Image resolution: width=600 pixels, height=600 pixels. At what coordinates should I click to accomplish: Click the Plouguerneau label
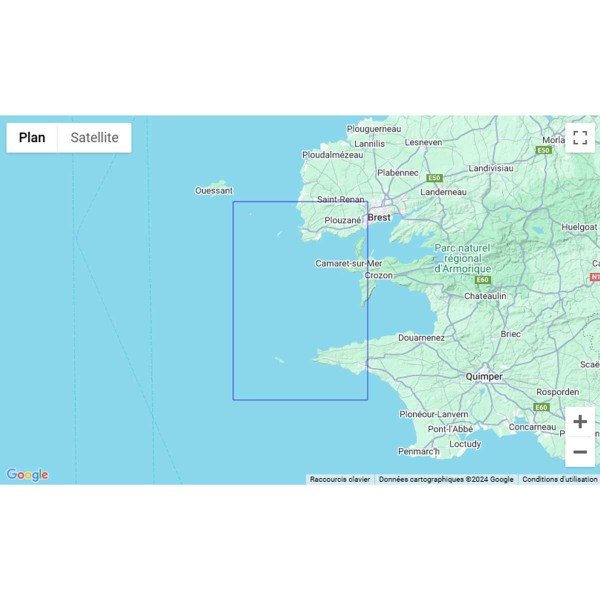[374, 129]
